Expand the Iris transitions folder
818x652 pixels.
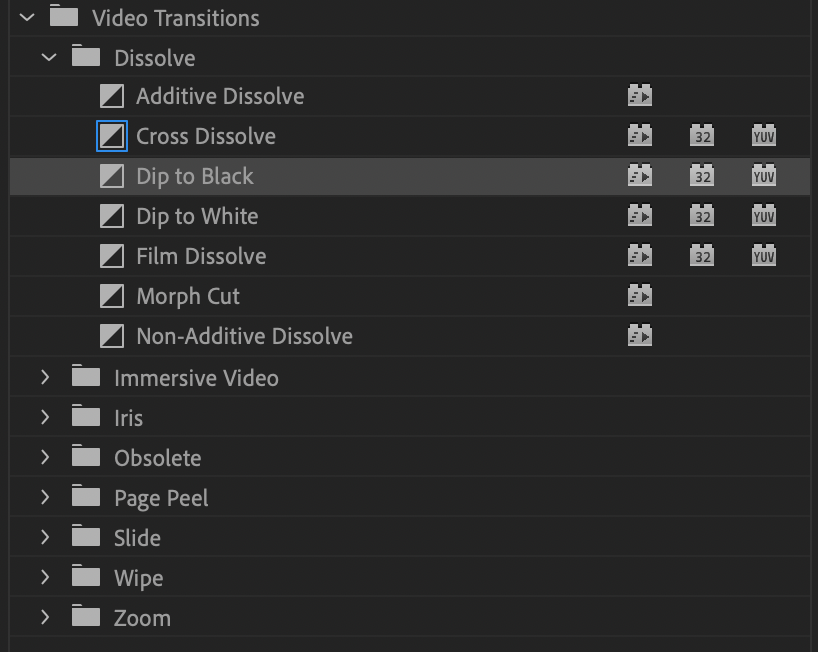pos(45,417)
